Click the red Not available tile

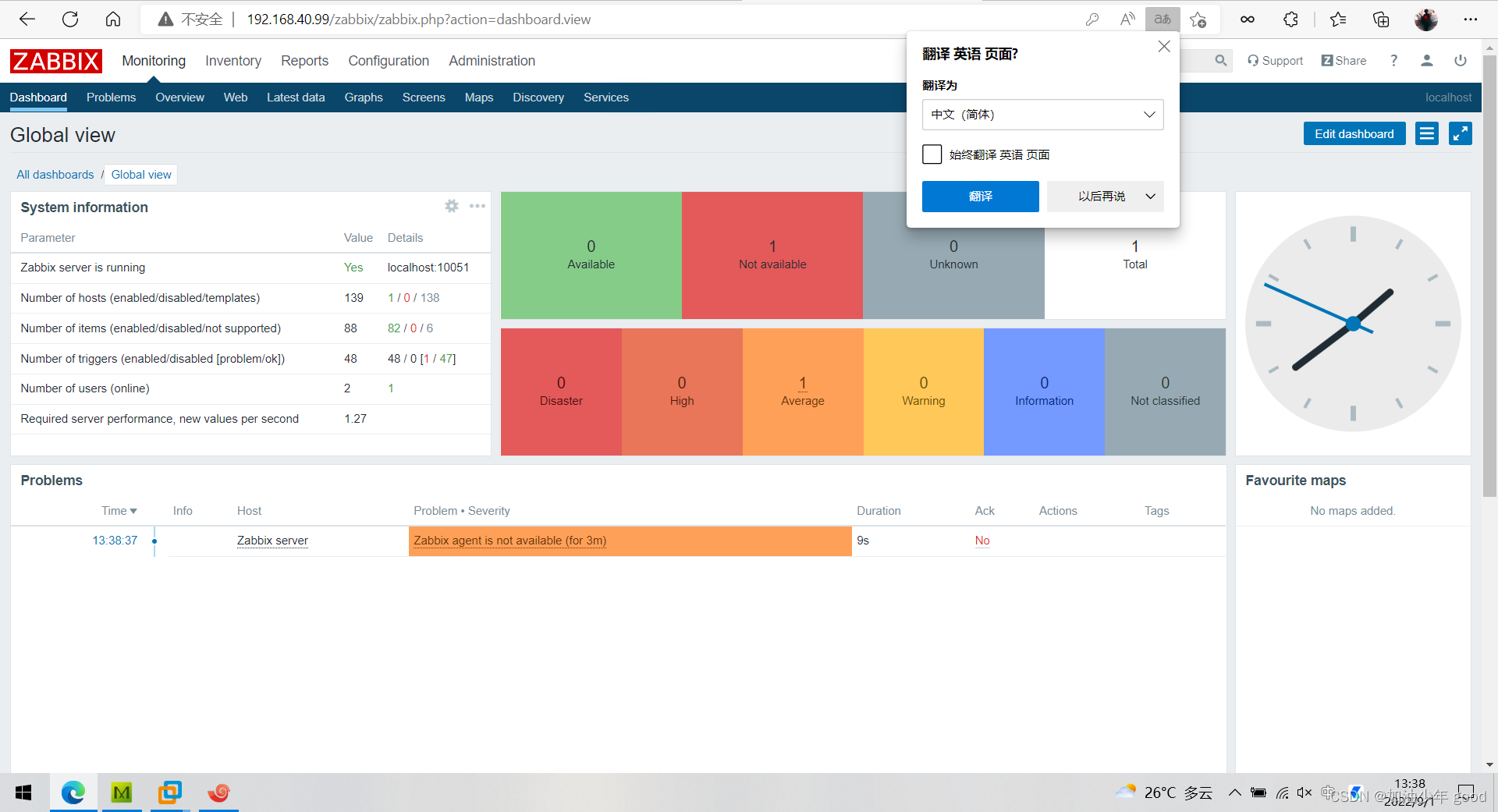click(x=772, y=255)
